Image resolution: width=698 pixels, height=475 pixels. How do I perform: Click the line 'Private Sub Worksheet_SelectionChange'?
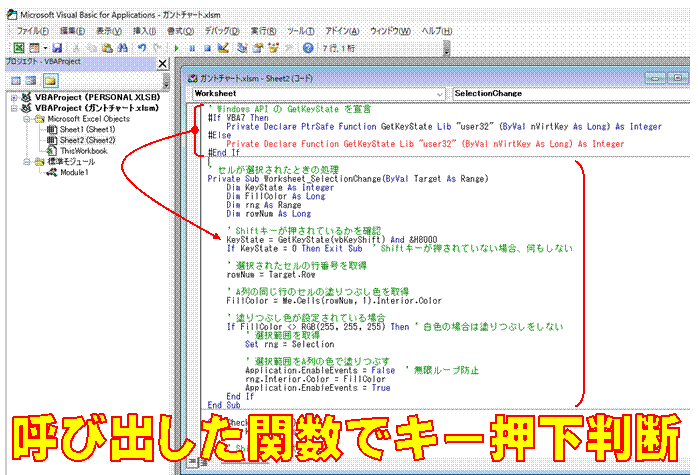[x=348, y=179]
